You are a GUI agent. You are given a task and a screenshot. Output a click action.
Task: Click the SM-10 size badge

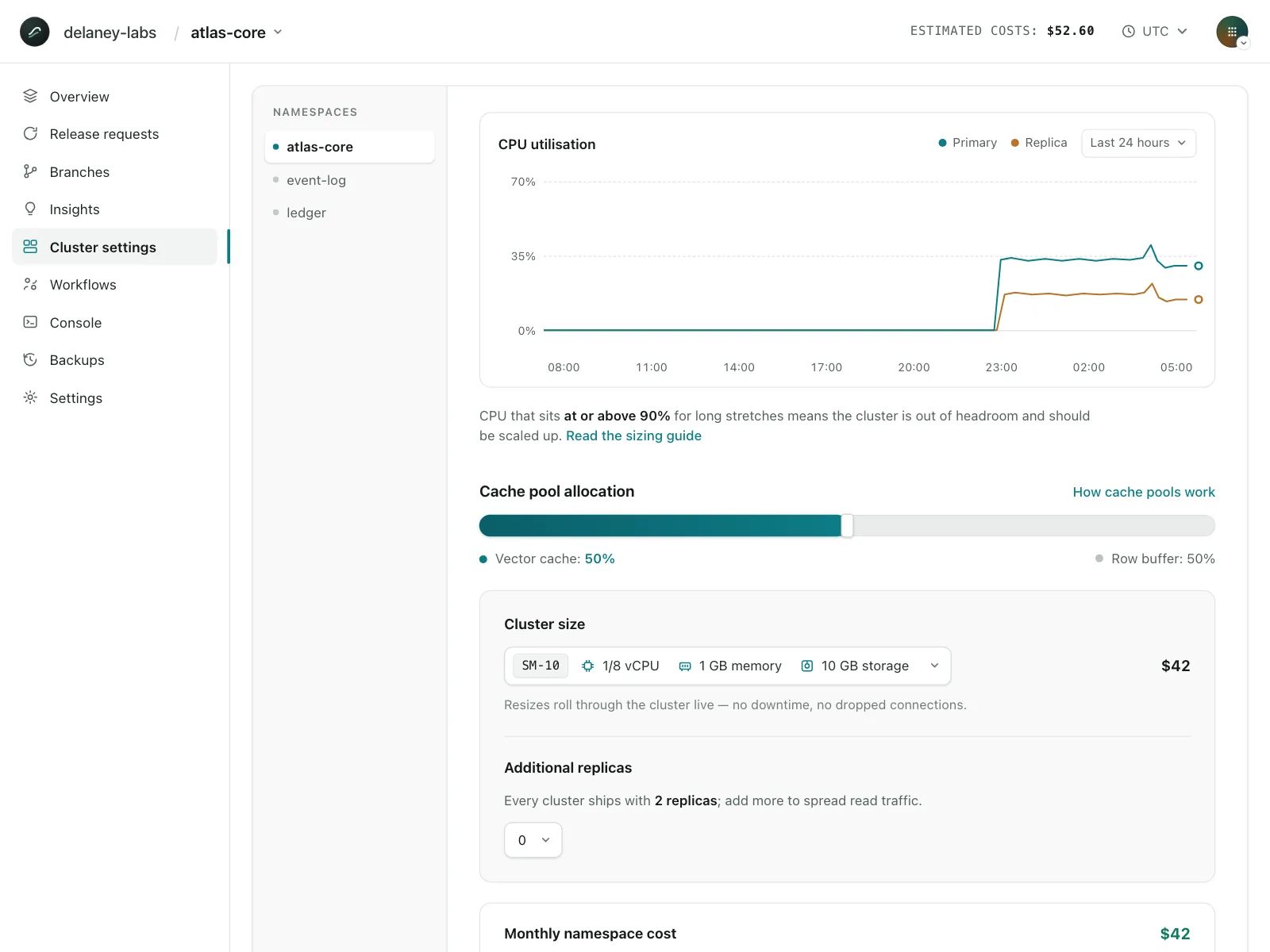click(x=541, y=666)
